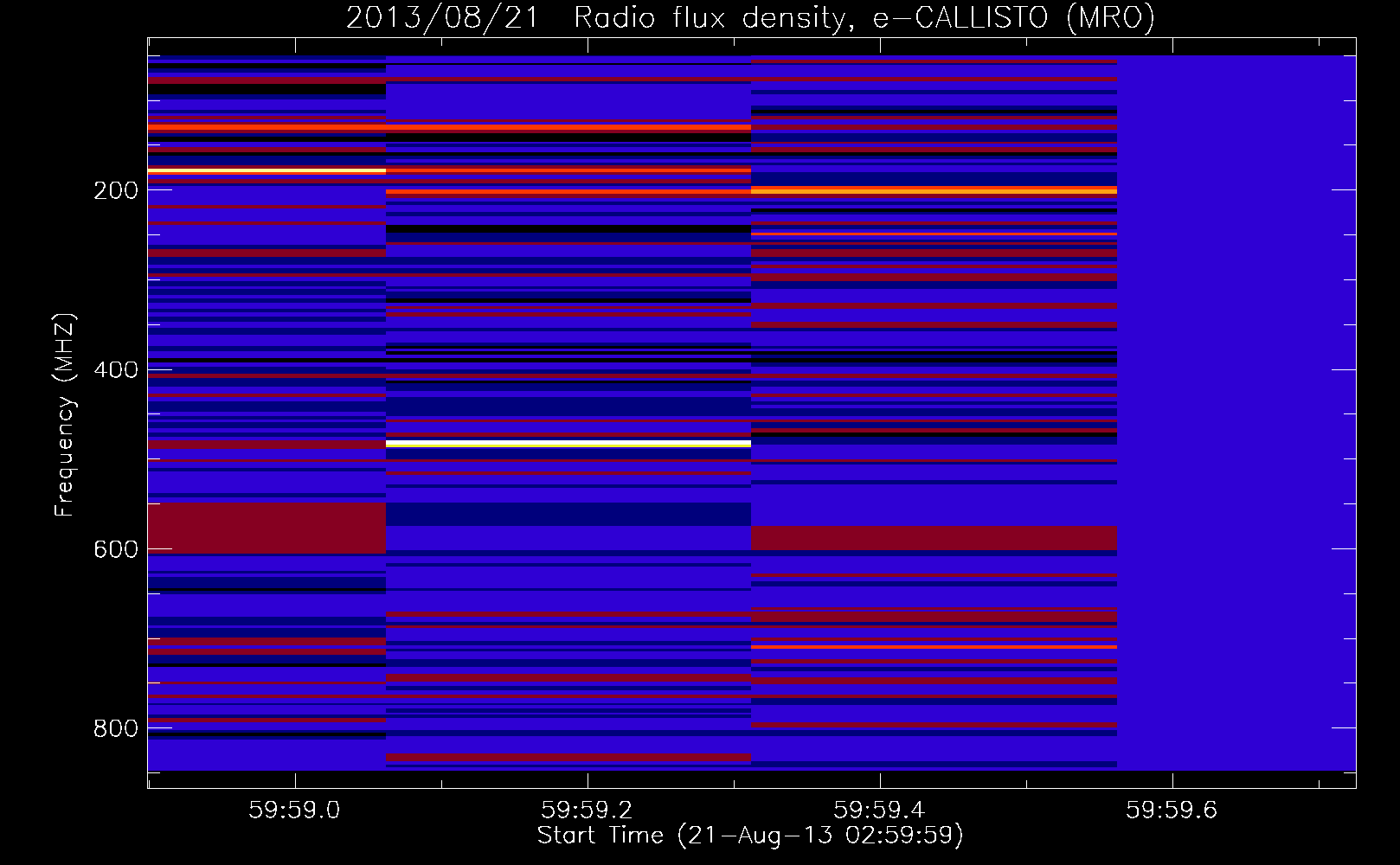Click the 'Start Time (21-Aug-13 02:59:59)' label
Screen dimensions: 1400x865
coord(750,836)
